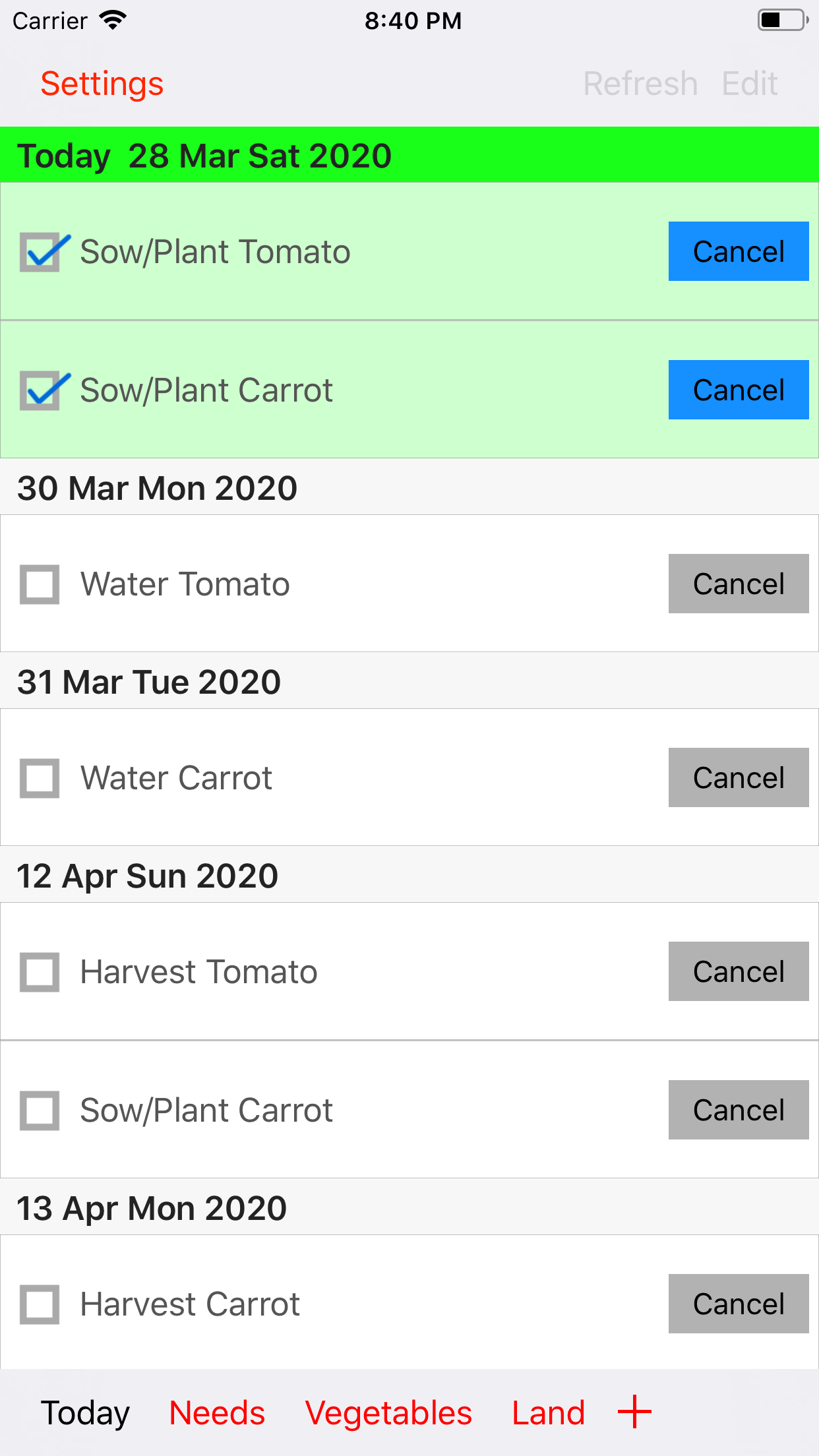This screenshot has width=819, height=1456.
Task: Check the Water Tomato checkbox
Action: [40, 584]
